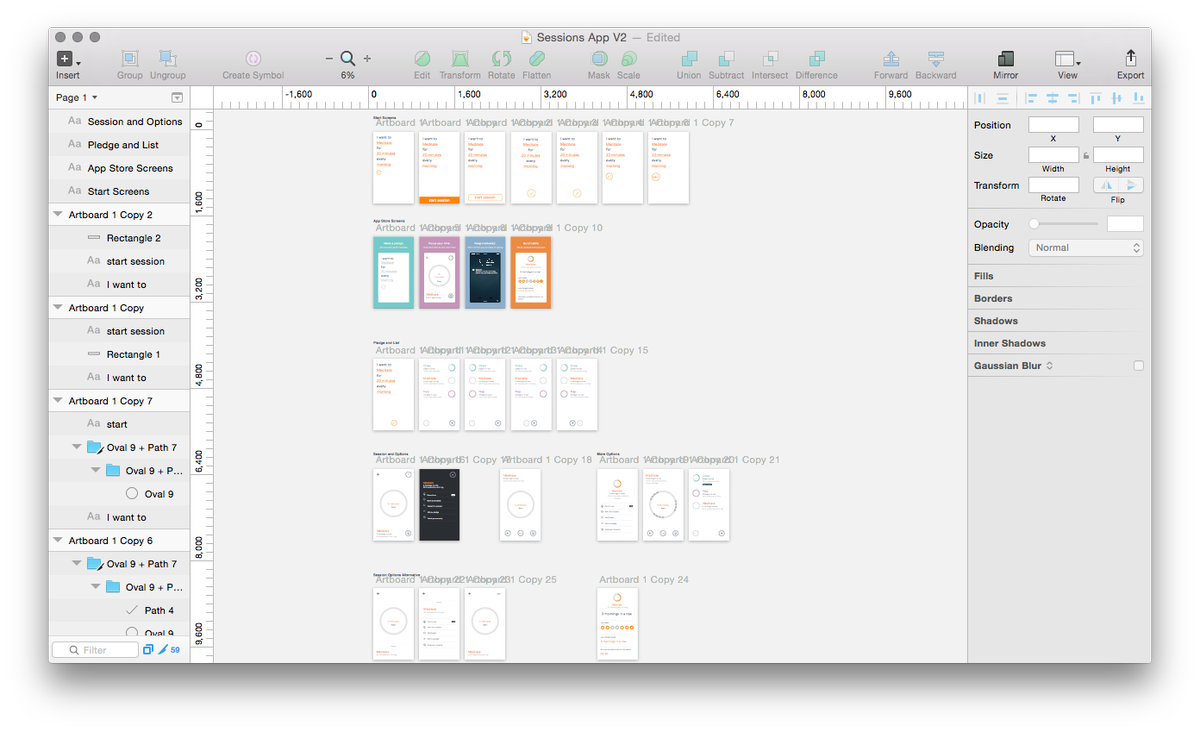Select the Rectangle 2 layer
This screenshot has width=1200, height=732.
[x=119, y=238]
